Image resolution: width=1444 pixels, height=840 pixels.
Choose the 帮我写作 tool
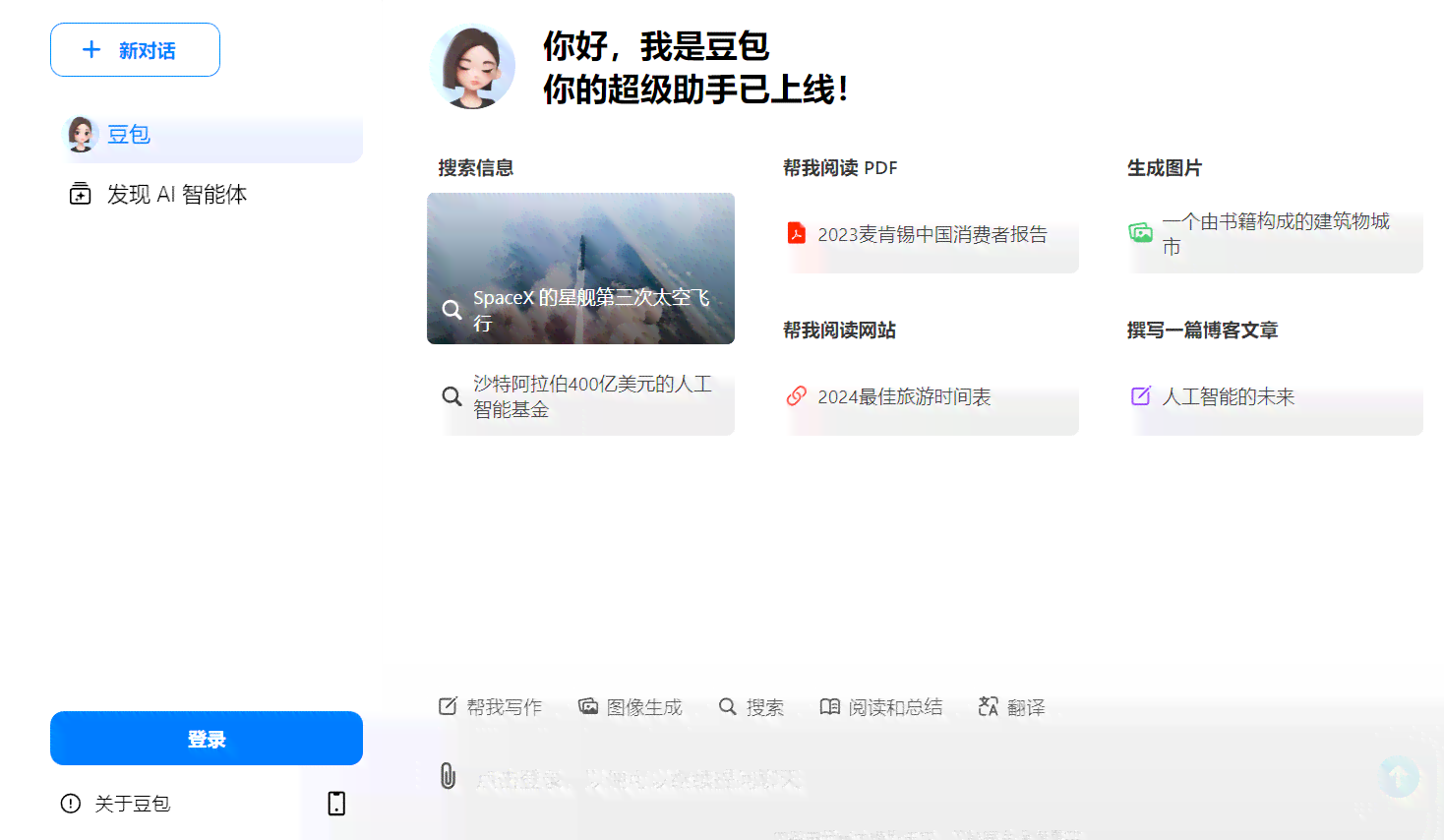pyautogui.click(x=490, y=707)
